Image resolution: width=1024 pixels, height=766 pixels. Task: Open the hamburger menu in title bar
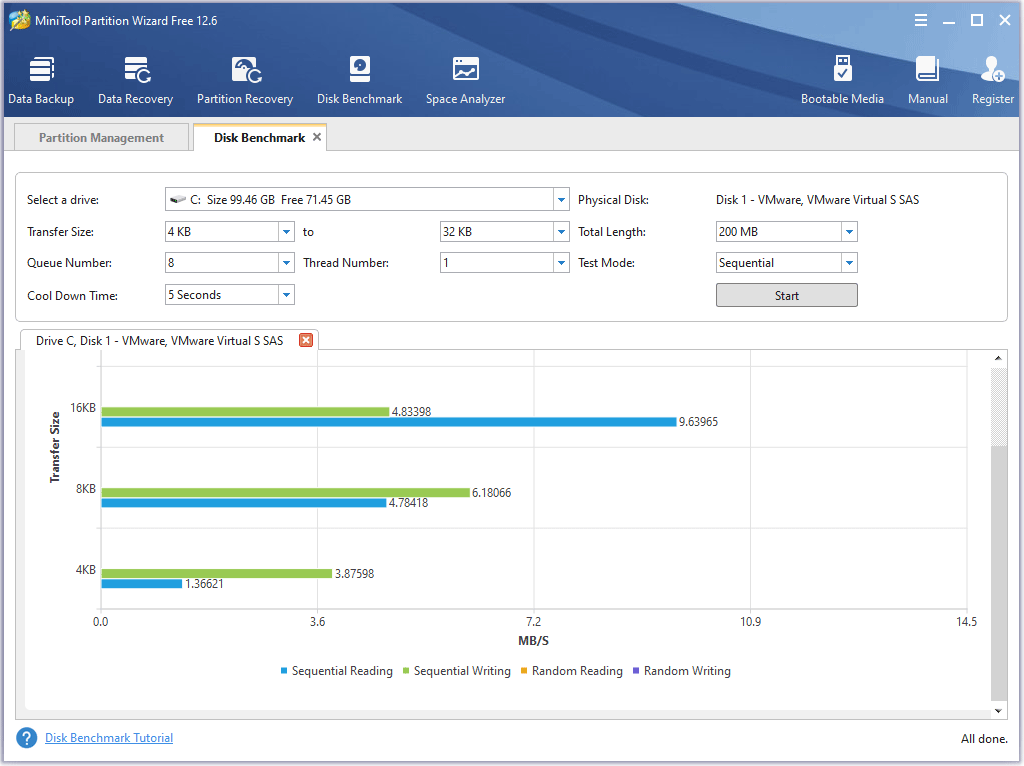pyautogui.click(x=921, y=20)
